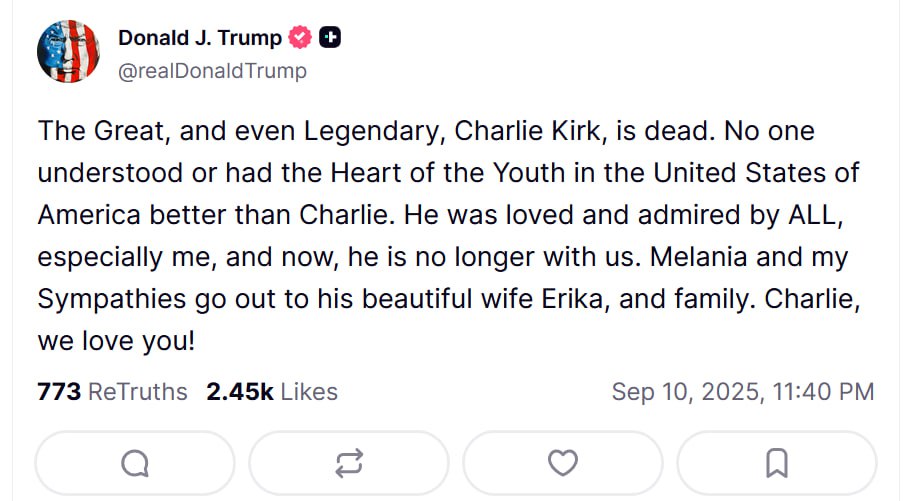
Task: Click the closing line "we love you!"
Action: coord(116,341)
